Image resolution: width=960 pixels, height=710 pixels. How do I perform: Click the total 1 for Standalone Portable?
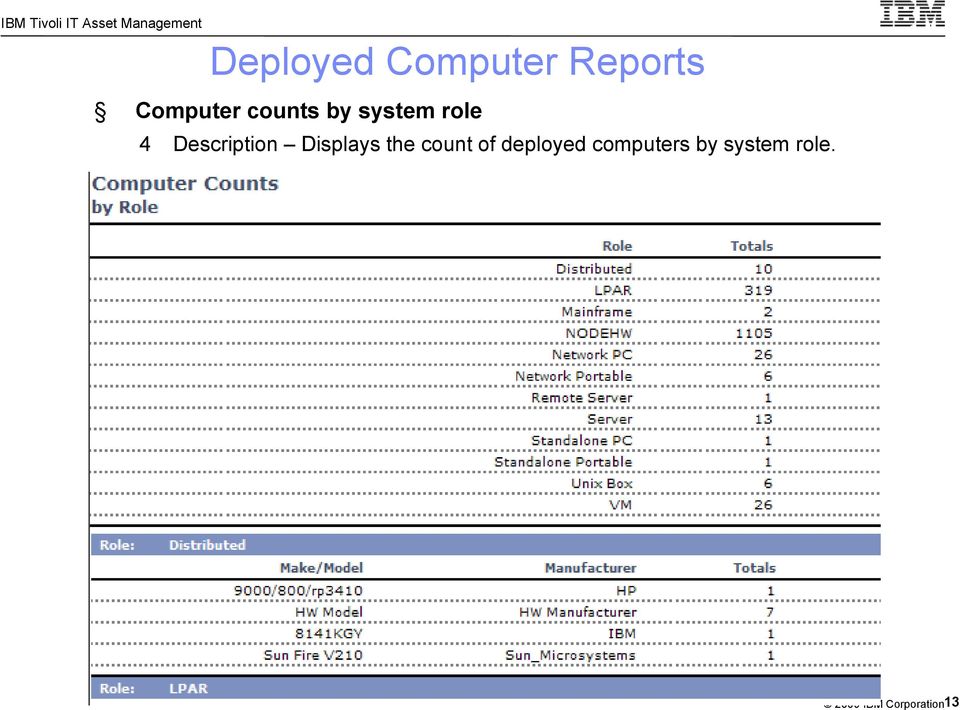pos(768,462)
